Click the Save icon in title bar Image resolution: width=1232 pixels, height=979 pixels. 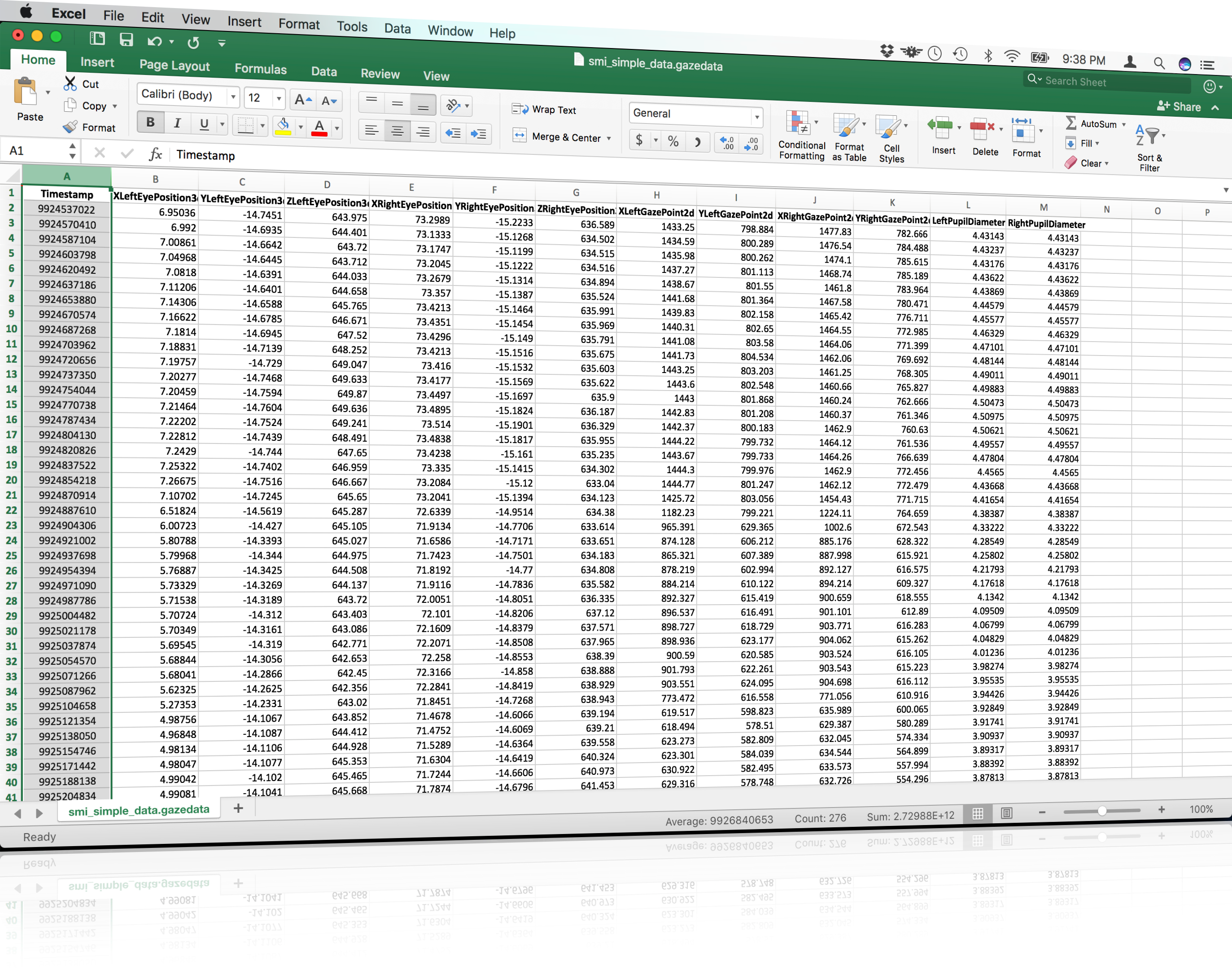click(126, 40)
